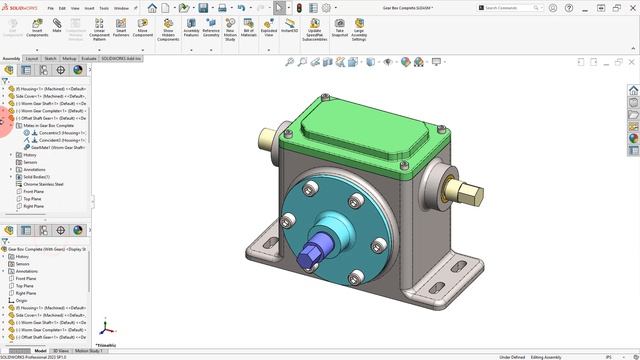Activate the Move Component tool

point(143,28)
